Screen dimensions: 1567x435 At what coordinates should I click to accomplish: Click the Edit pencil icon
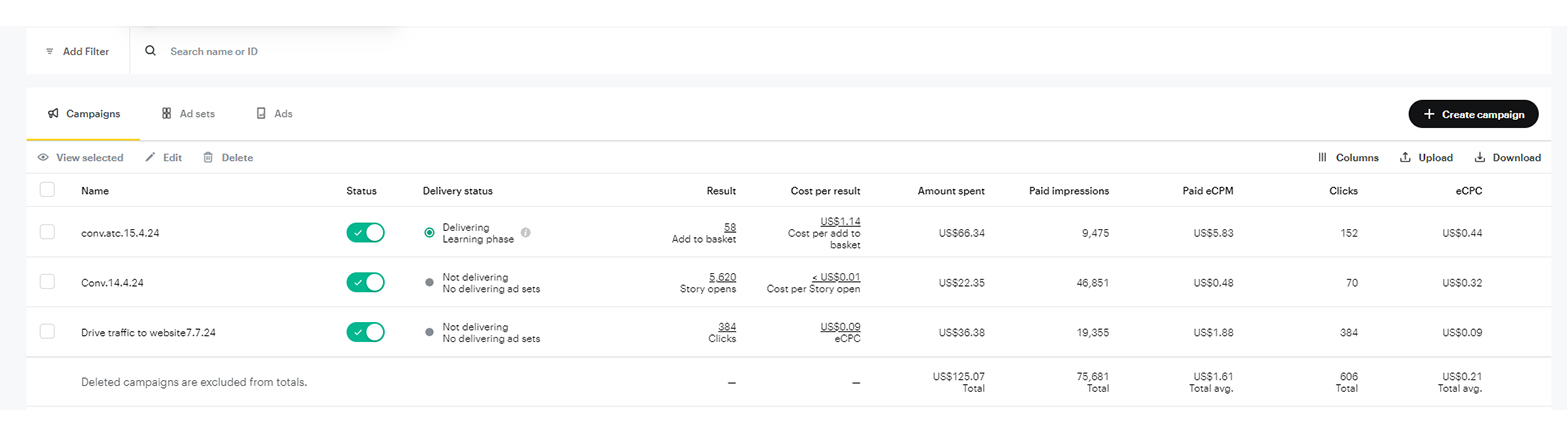151,158
